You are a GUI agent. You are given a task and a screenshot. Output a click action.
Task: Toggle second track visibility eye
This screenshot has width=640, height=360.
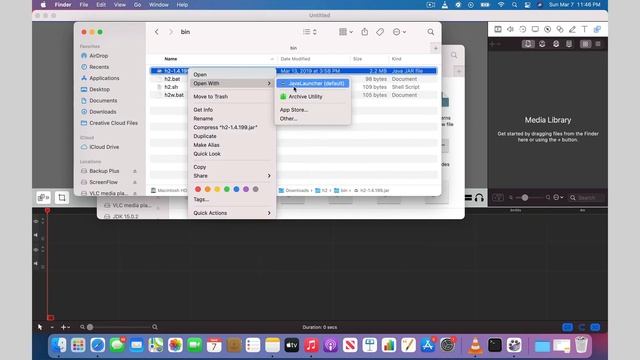[x=36, y=250]
